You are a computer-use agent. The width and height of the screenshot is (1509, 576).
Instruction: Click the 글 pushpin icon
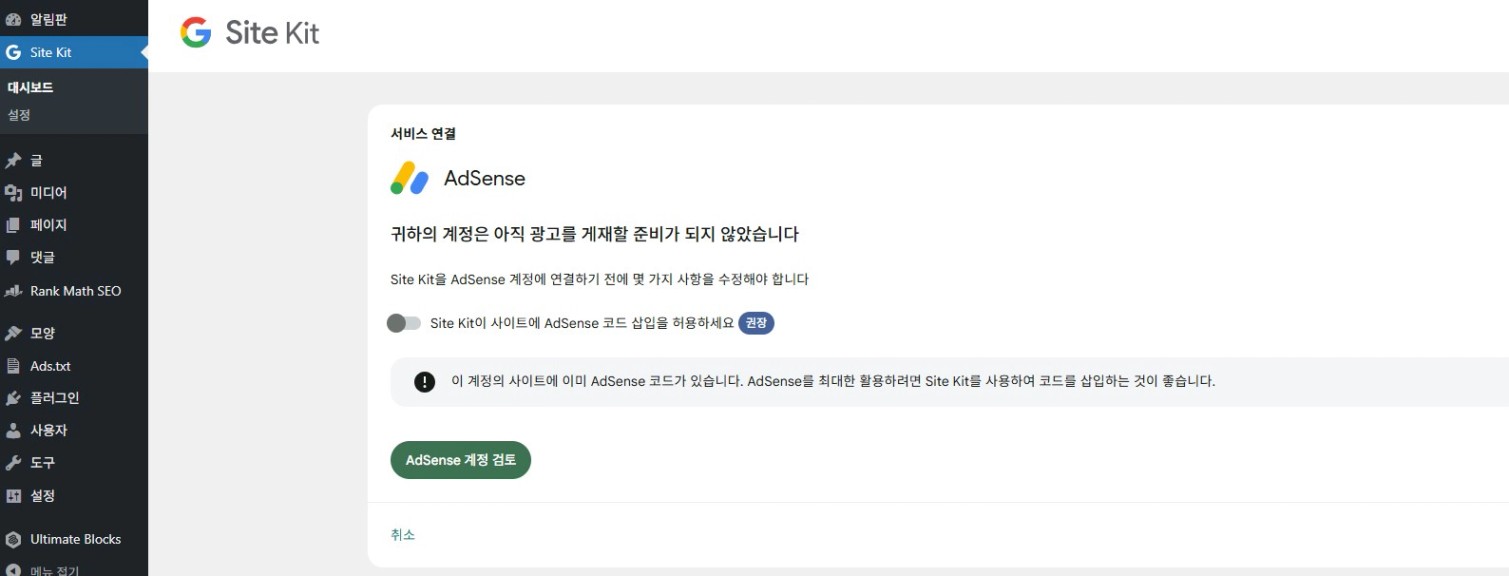point(13,160)
